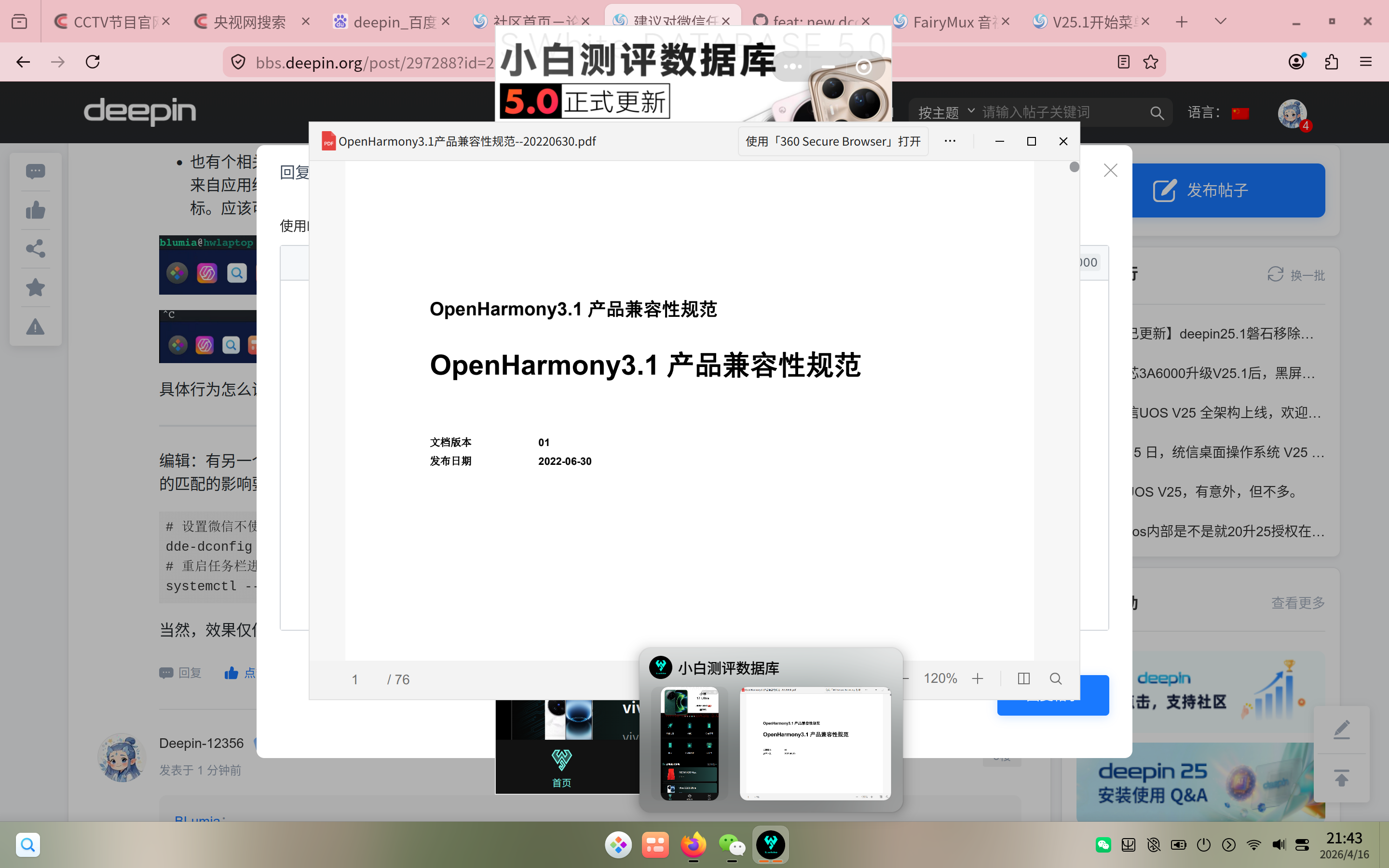Toggle do-not-disturb mode in the tray
This screenshot has width=1389, height=868.
point(1154,844)
